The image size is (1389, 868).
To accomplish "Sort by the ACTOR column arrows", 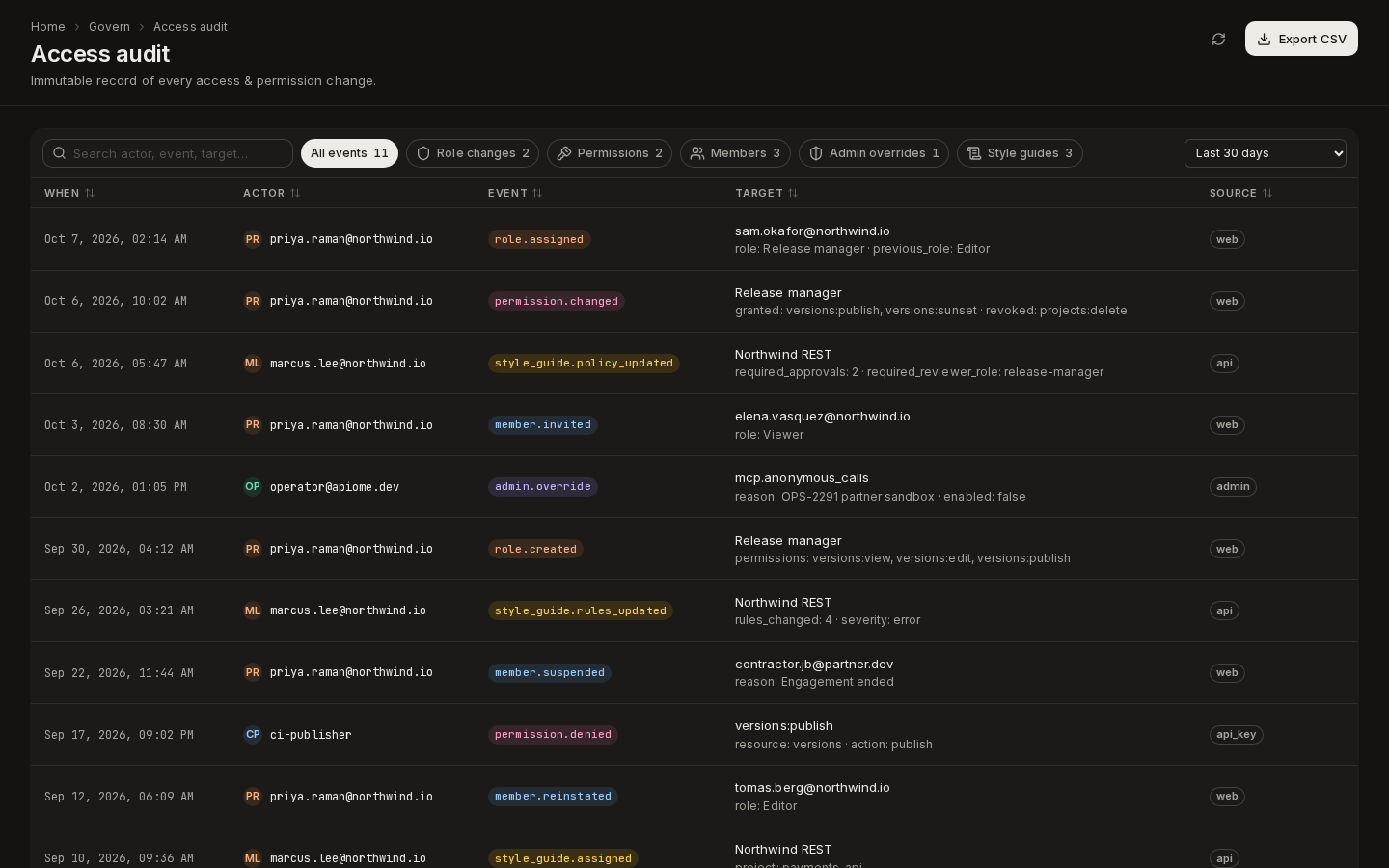I will tap(295, 193).
